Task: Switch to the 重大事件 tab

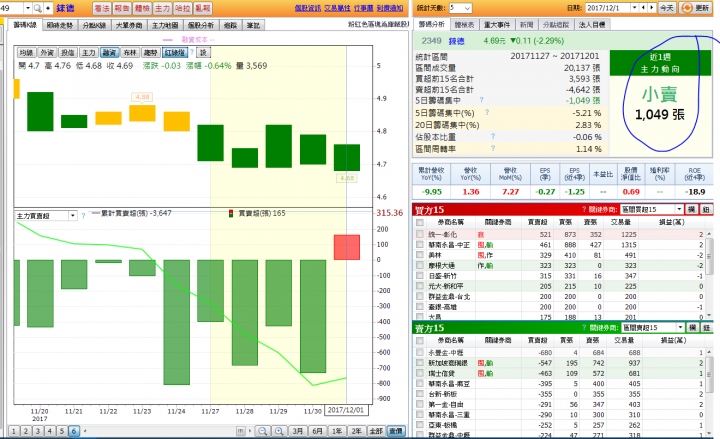Action: click(x=497, y=25)
